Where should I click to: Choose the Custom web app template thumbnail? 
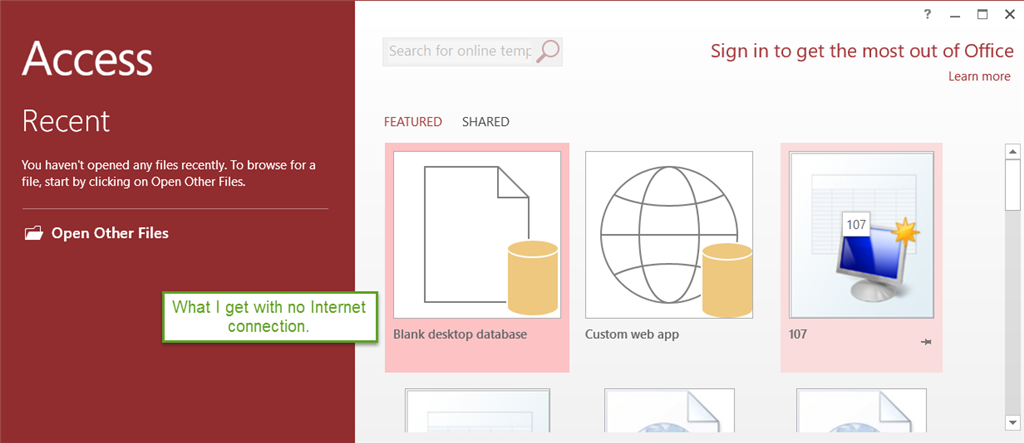point(669,235)
